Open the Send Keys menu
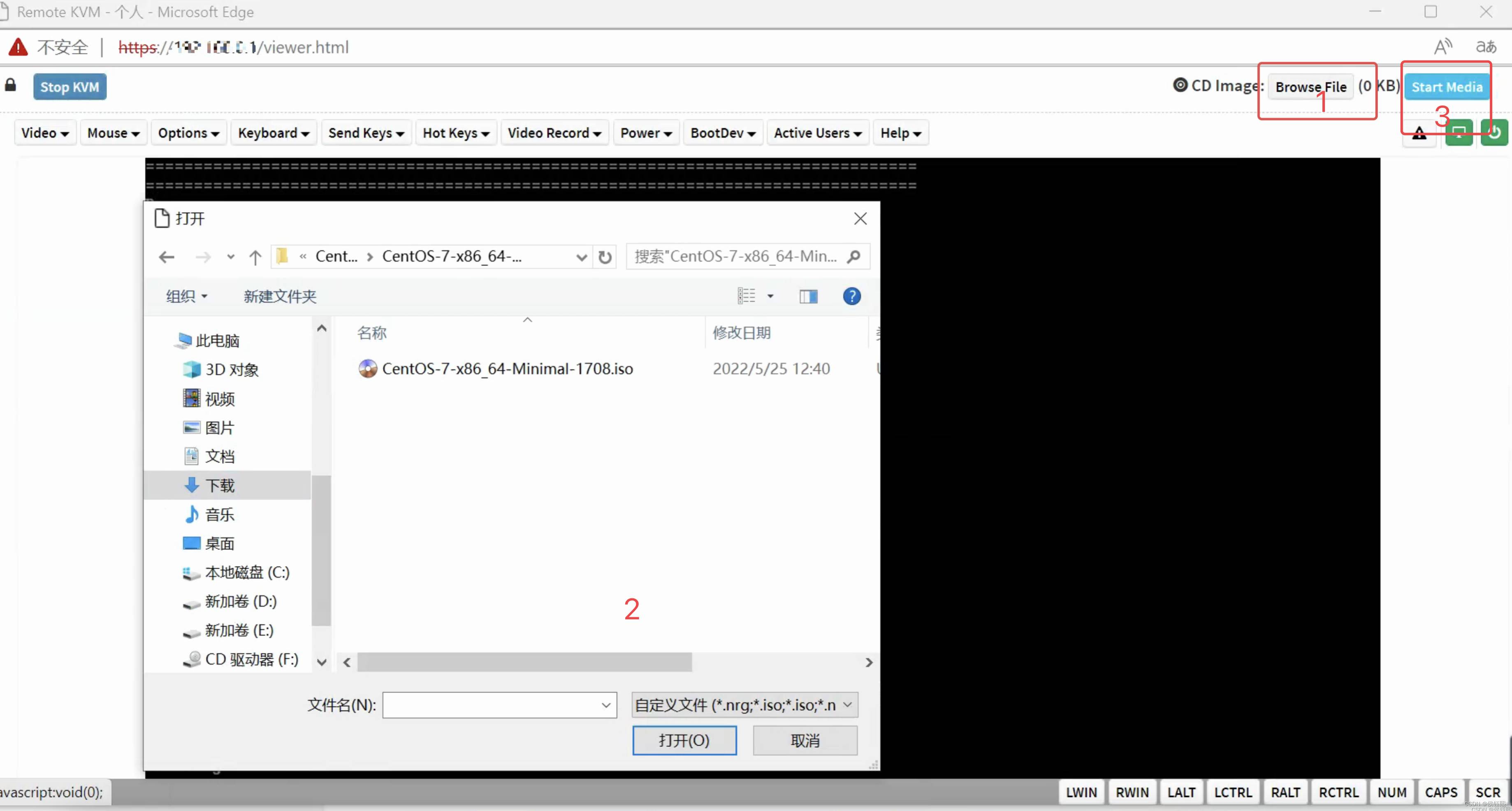 tap(366, 133)
